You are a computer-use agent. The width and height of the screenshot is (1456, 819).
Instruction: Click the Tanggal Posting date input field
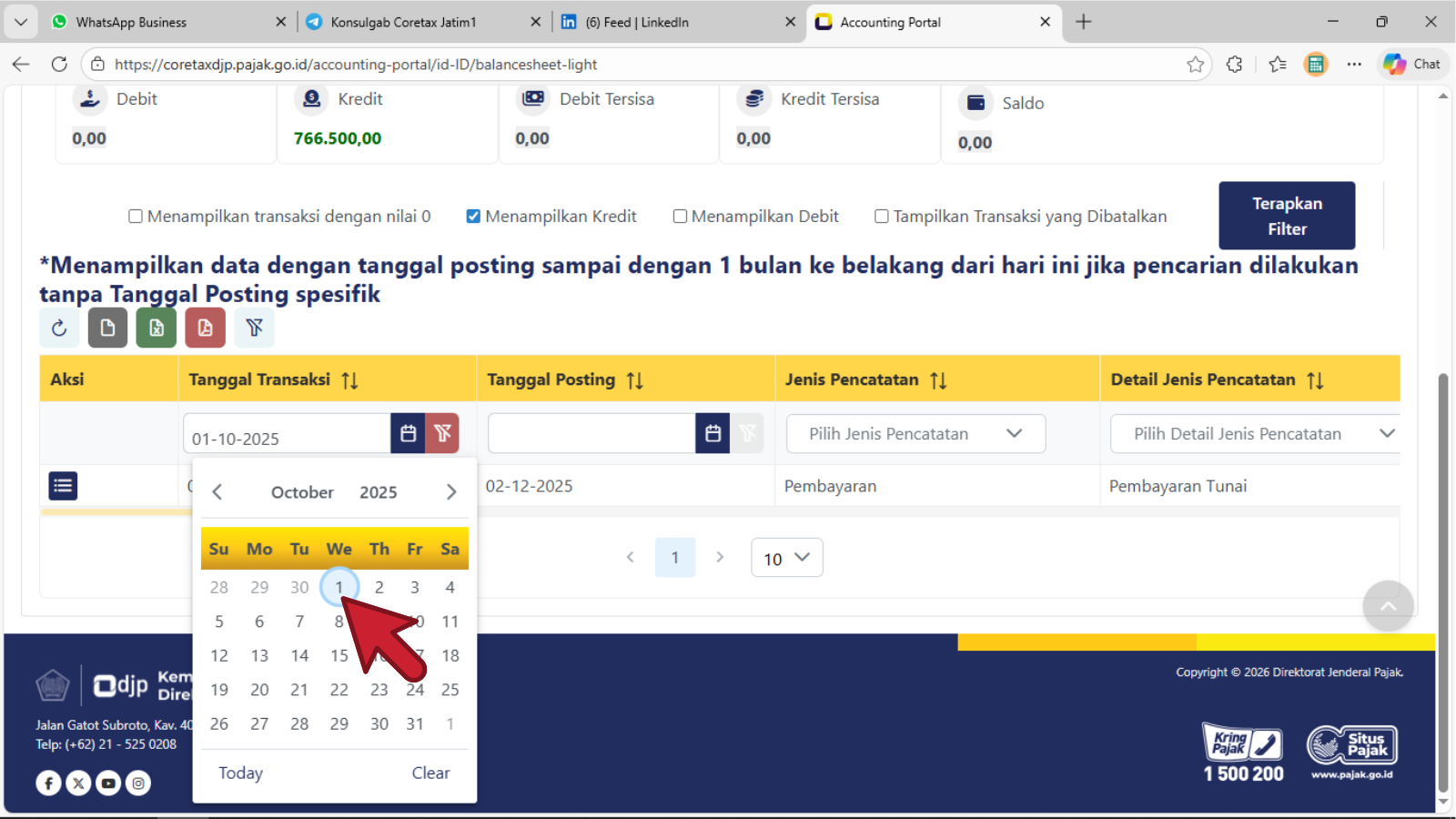[x=591, y=434]
